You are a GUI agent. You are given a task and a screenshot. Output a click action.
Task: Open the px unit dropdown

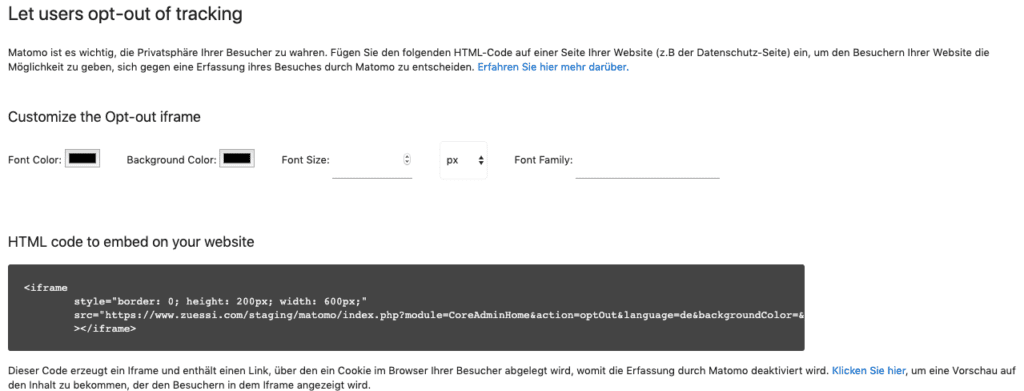tap(464, 160)
